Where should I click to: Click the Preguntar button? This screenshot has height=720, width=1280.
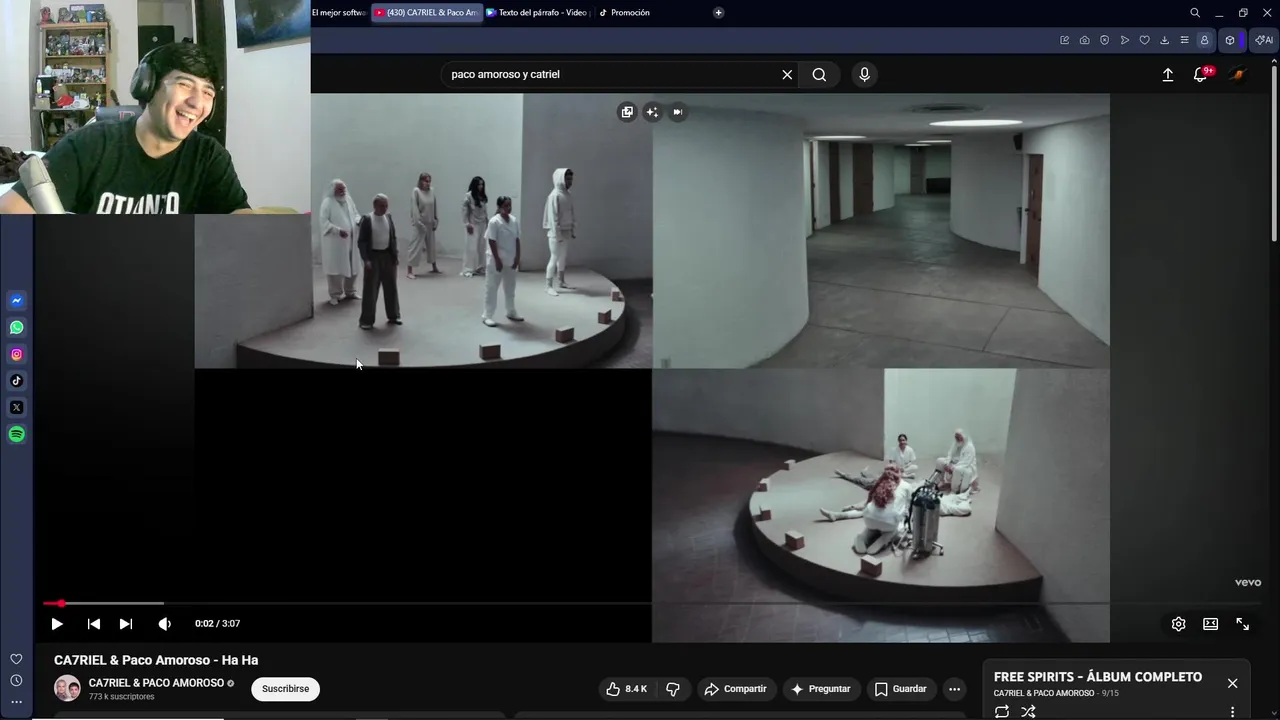coord(821,689)
